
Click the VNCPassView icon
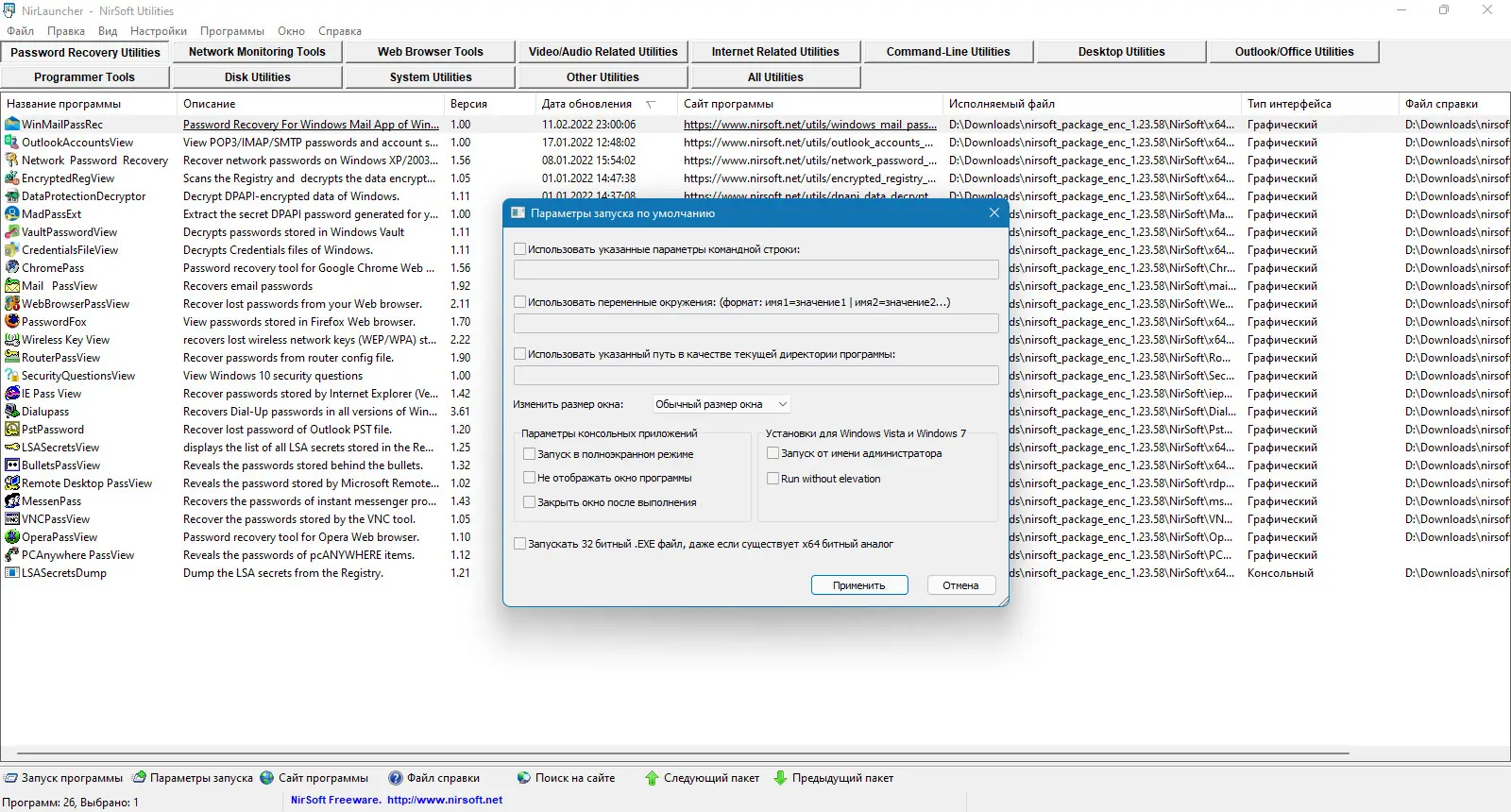(12, 519)
